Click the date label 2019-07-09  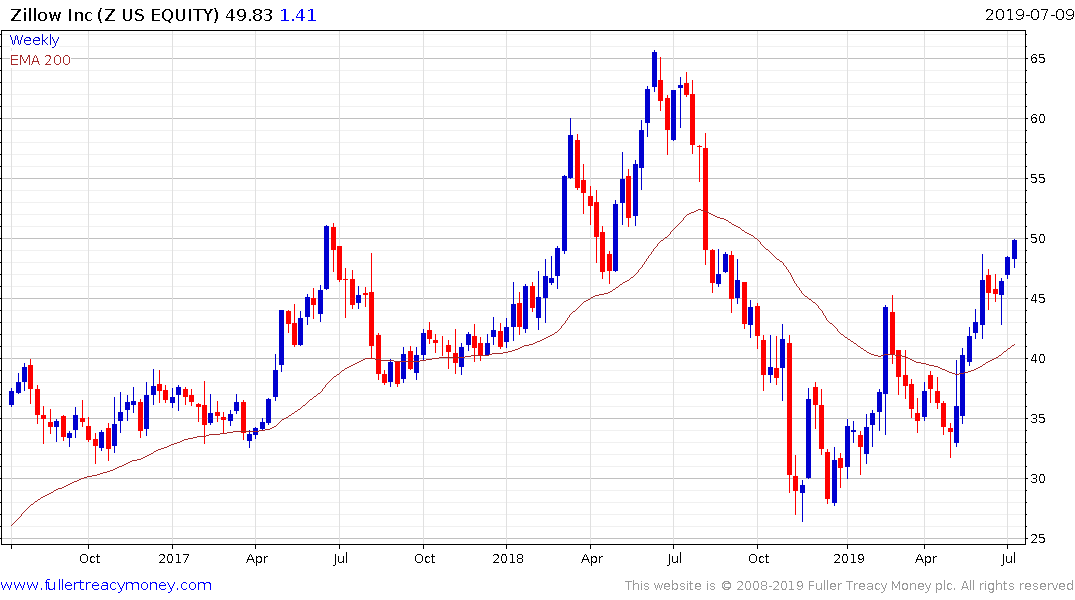tap(1029, 14)
